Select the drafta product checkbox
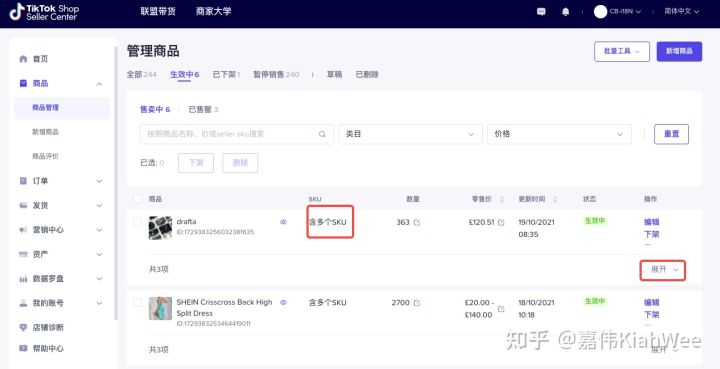 pos(137,222)
